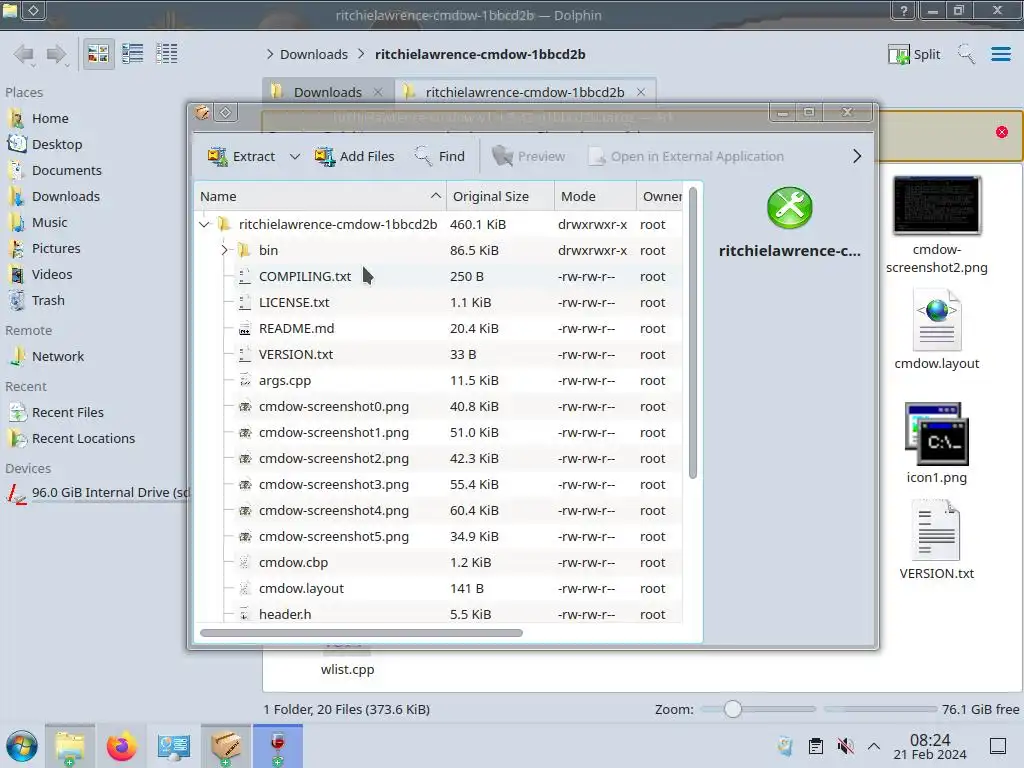The width and height of the screenshot is (1024, 768).
Task: Open the Extract dropdown arrow
Action: click(x=295, y=157)
